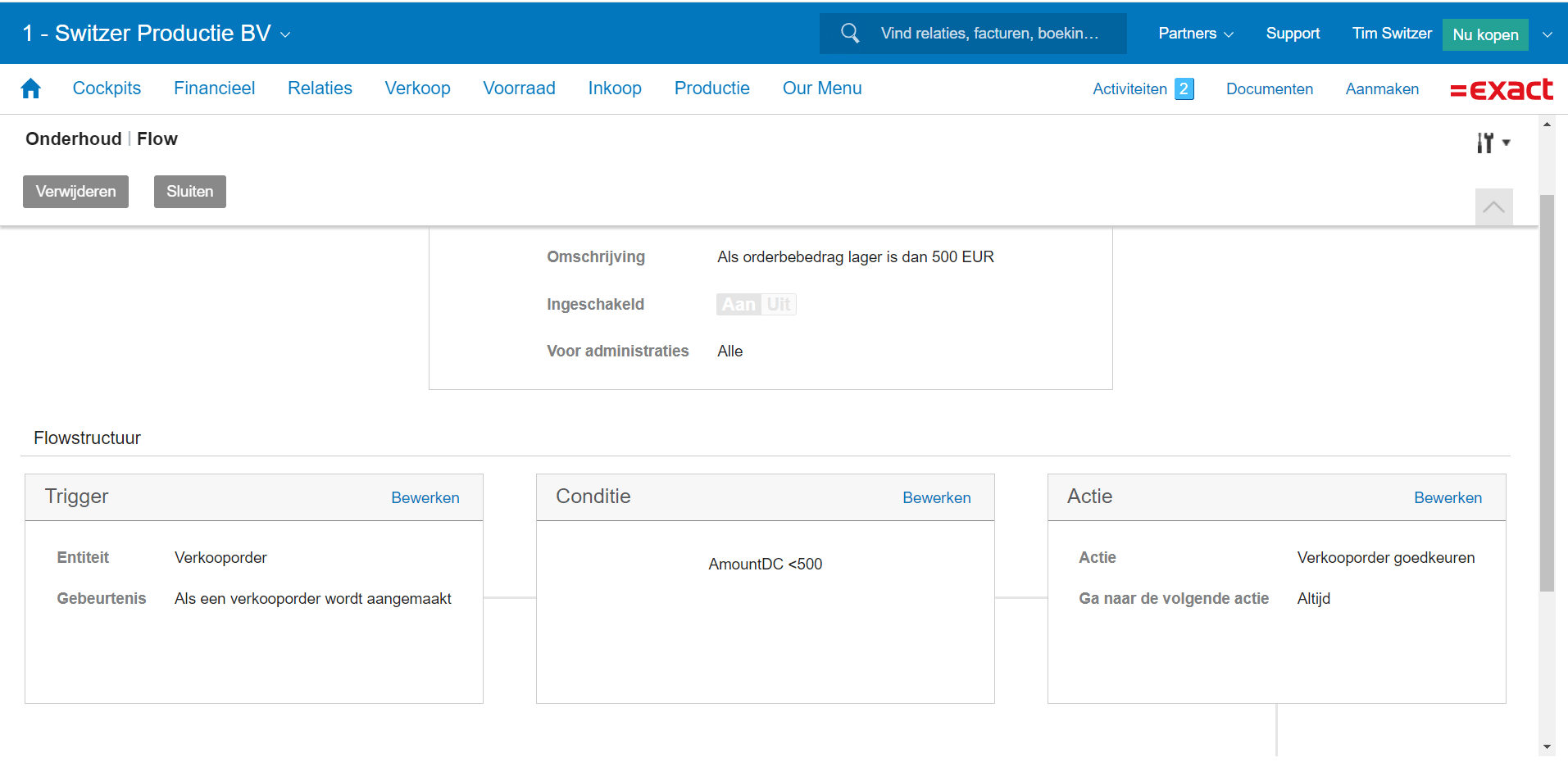Open the Partners dropdown menu
This screenshot has width=1568, height=771.
(x=1195, y=34)
